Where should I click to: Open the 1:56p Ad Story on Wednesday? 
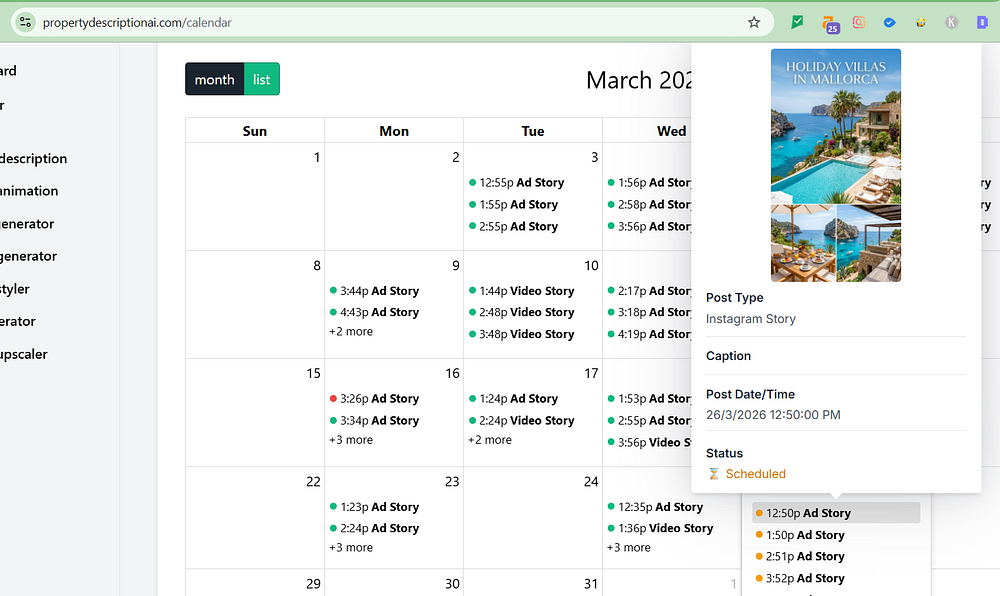point(649,182)
